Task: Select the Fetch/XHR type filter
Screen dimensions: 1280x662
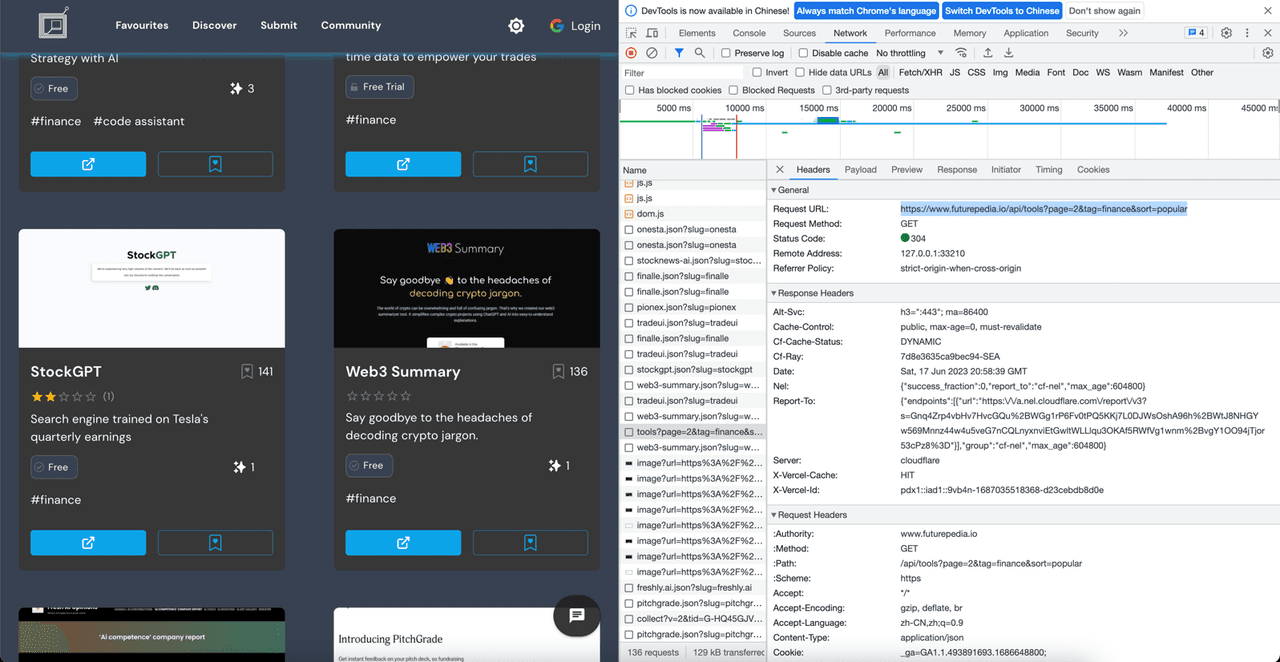Action: (920, 73)
